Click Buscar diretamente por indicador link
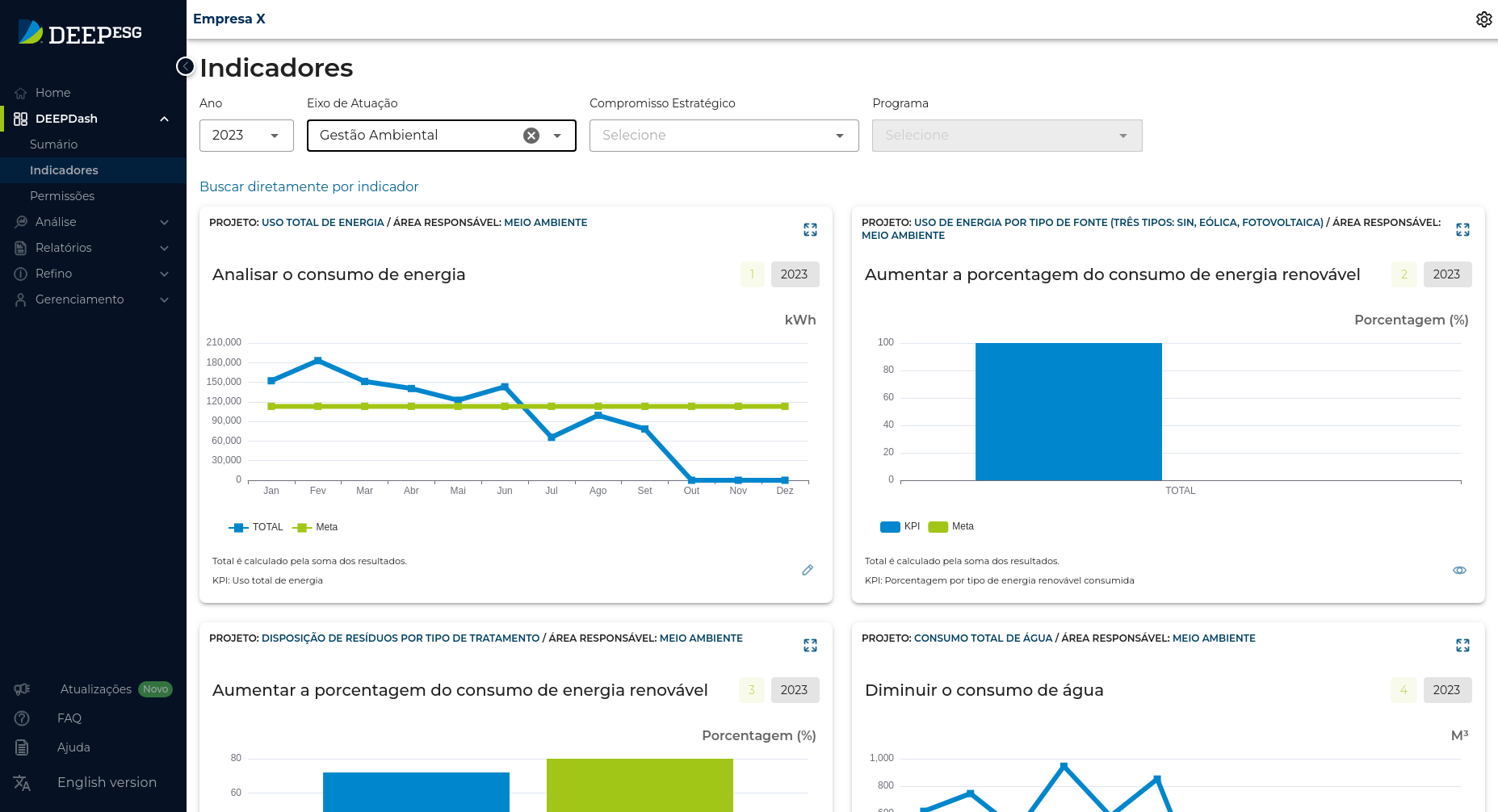 (308, 186)
